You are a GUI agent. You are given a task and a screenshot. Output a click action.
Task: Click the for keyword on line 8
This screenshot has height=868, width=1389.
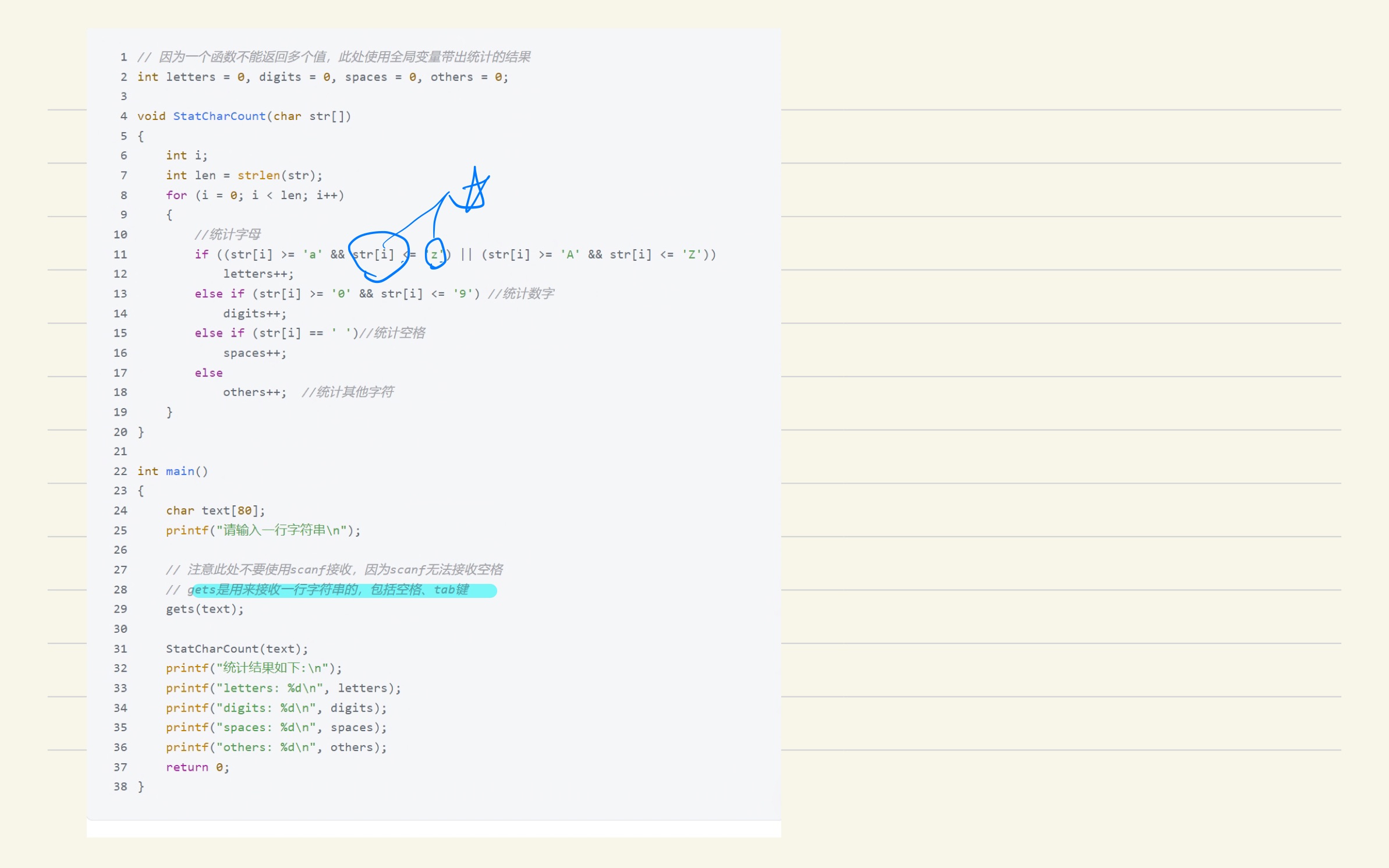[x=176, y=195]
